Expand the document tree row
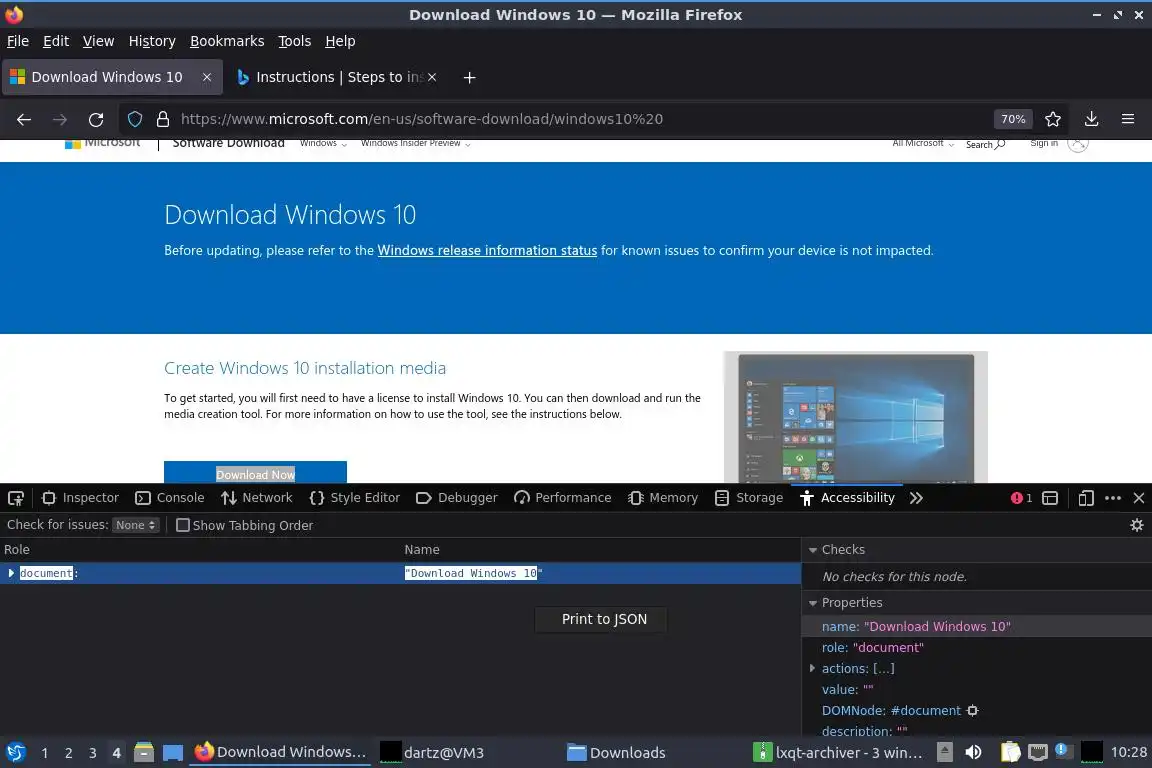The width and height of the screenshot is (1152, 768). pyautogui.click(x=10, y=573)
